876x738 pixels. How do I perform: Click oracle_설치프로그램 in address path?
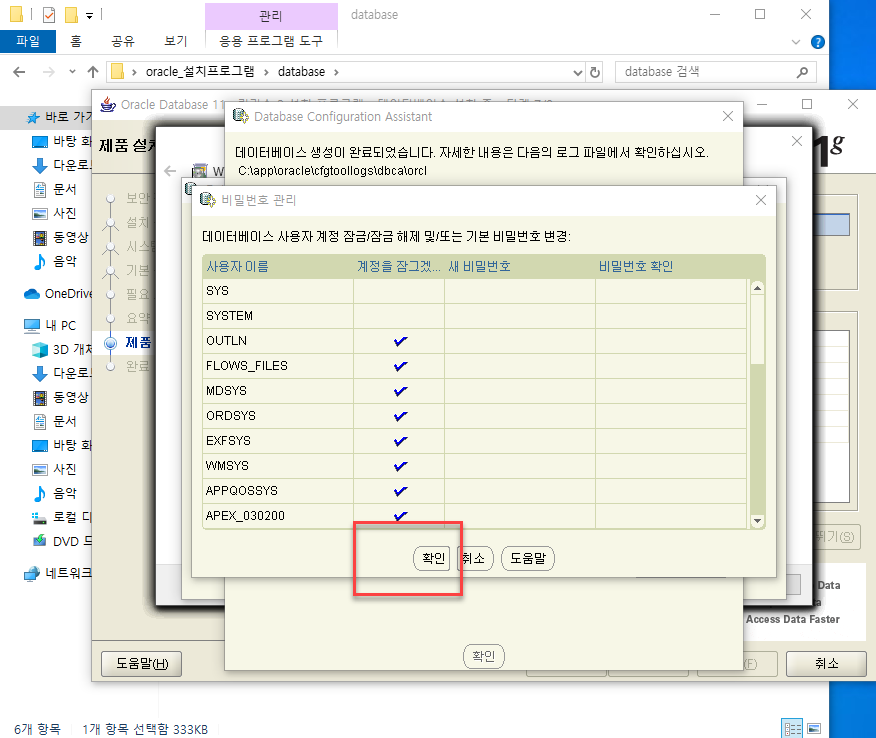(199, 72)
